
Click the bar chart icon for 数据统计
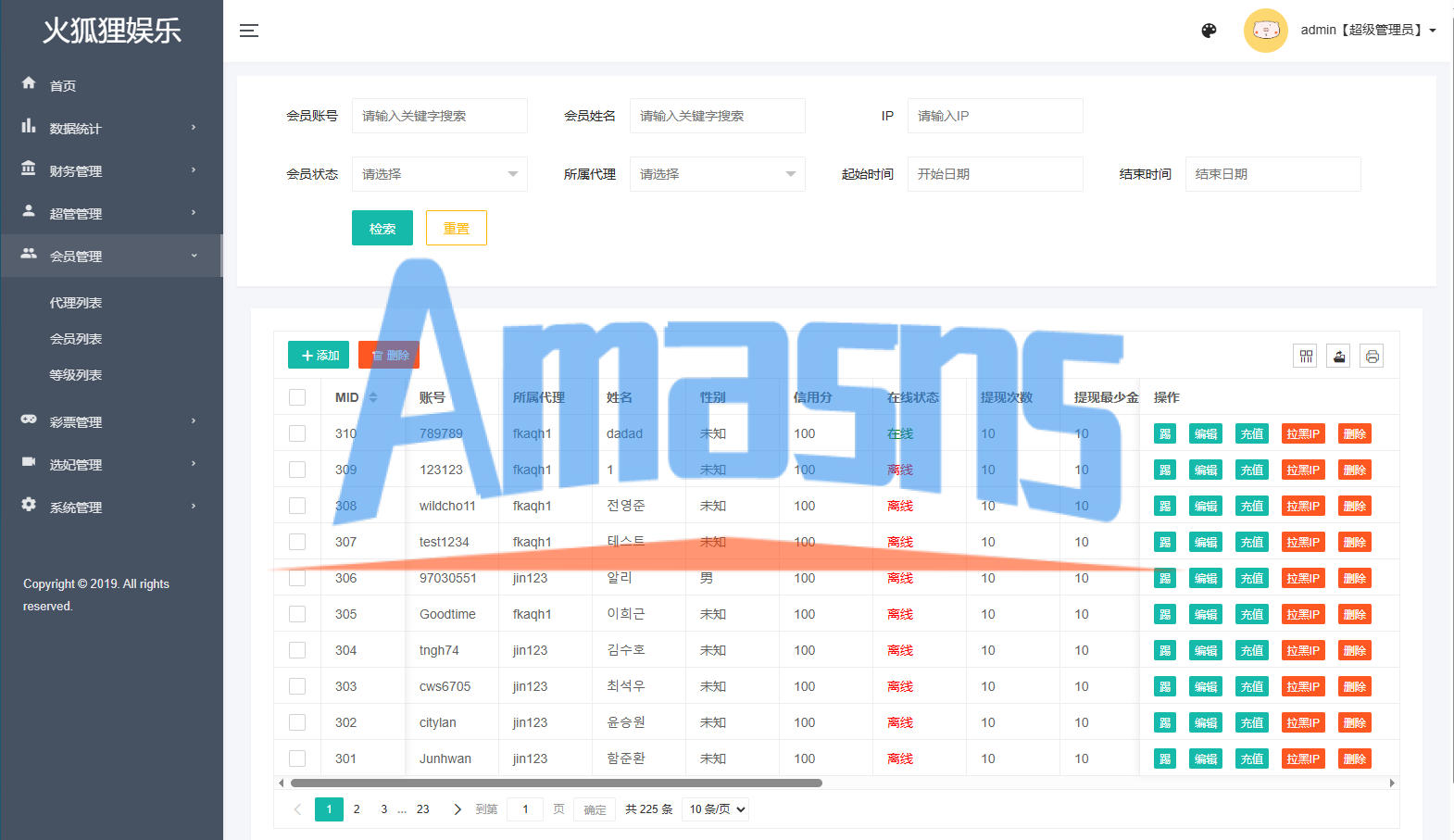click(29, 126)
